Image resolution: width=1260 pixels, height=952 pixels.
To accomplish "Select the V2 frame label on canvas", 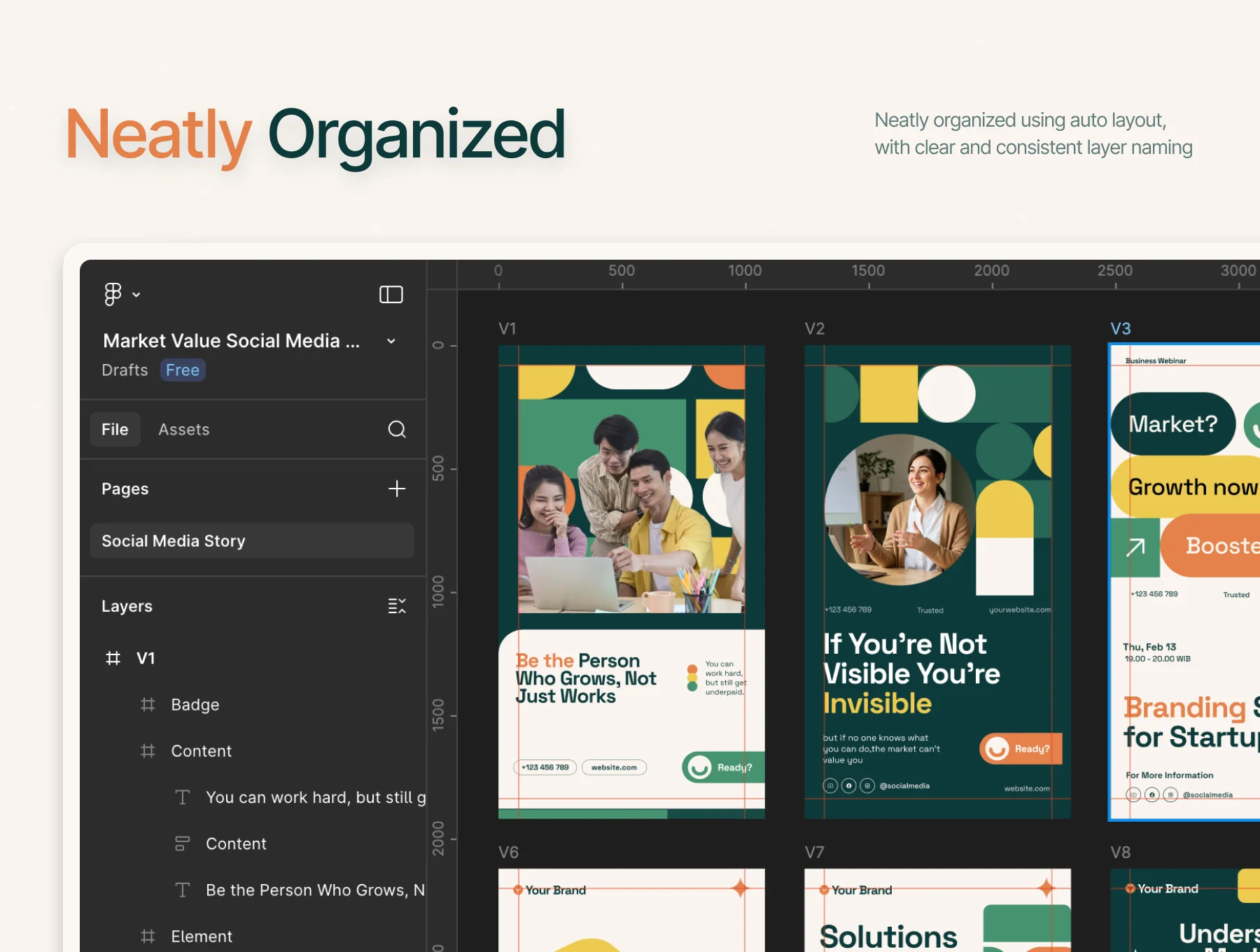I will coord(815,328).
